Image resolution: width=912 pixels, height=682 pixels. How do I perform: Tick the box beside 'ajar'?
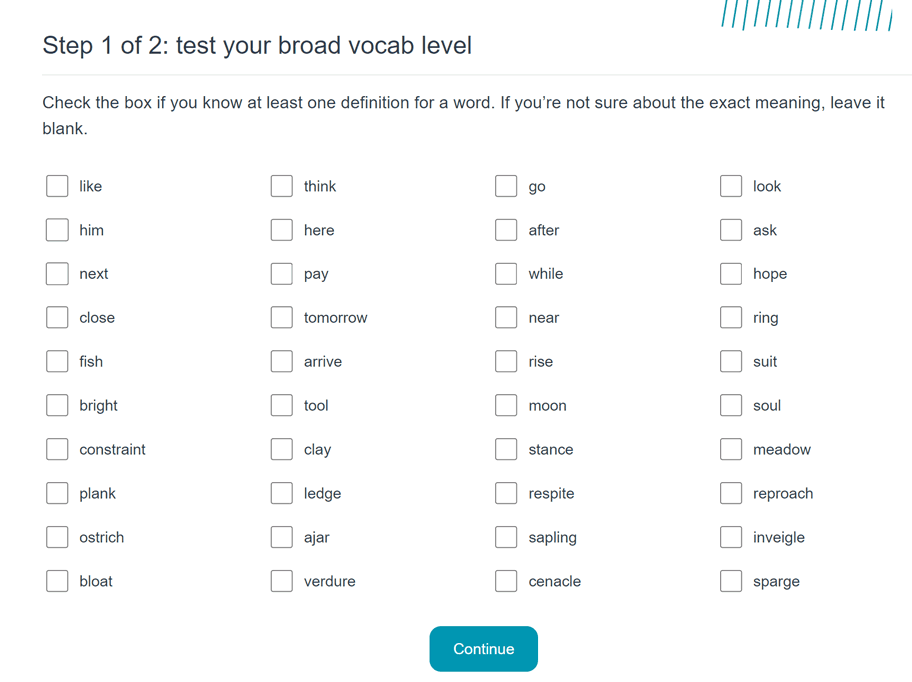pyautogui.click(x=282, y=537)
